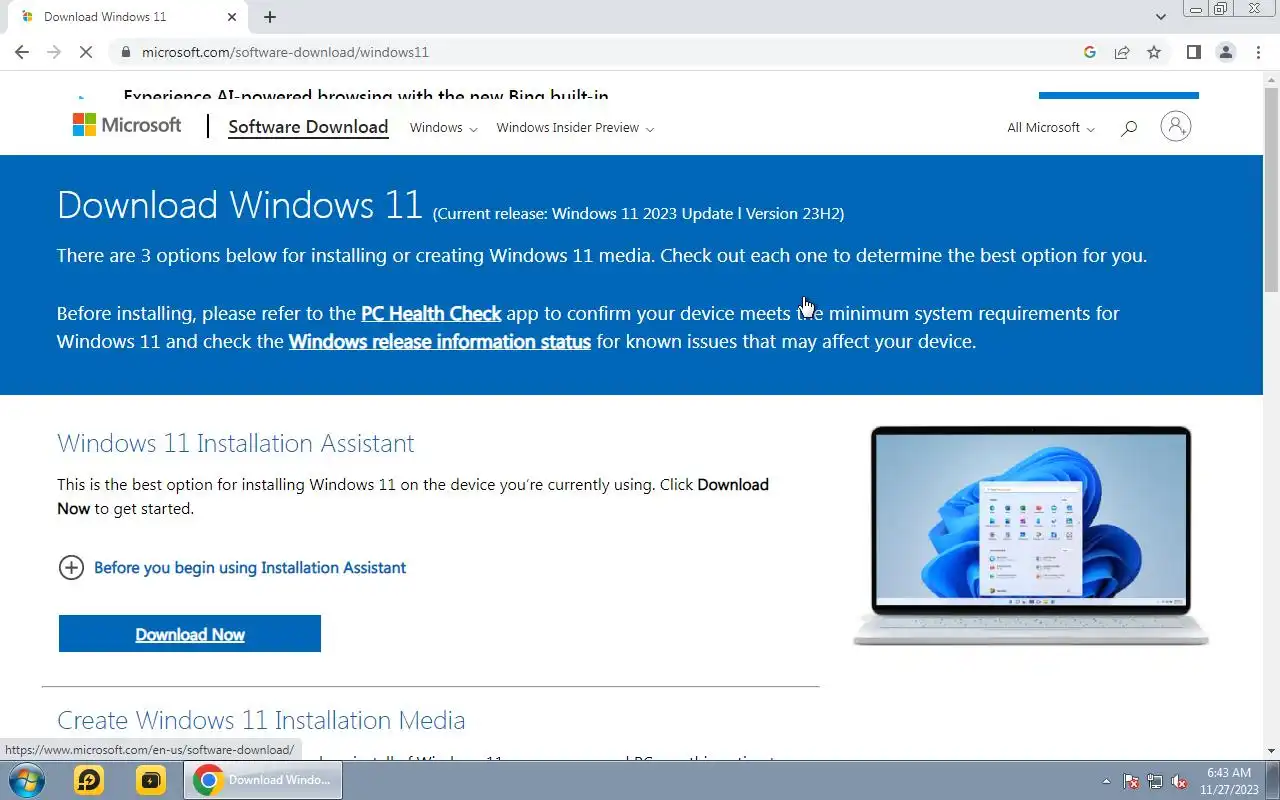
Task: Expand the Windows menu
Action: pyautogui.click(x=444, y=128)
